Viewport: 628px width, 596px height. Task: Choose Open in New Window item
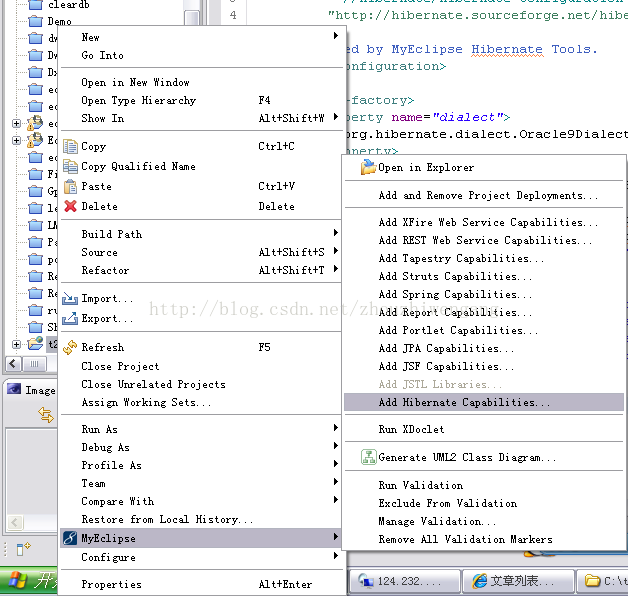click(200, 83)
